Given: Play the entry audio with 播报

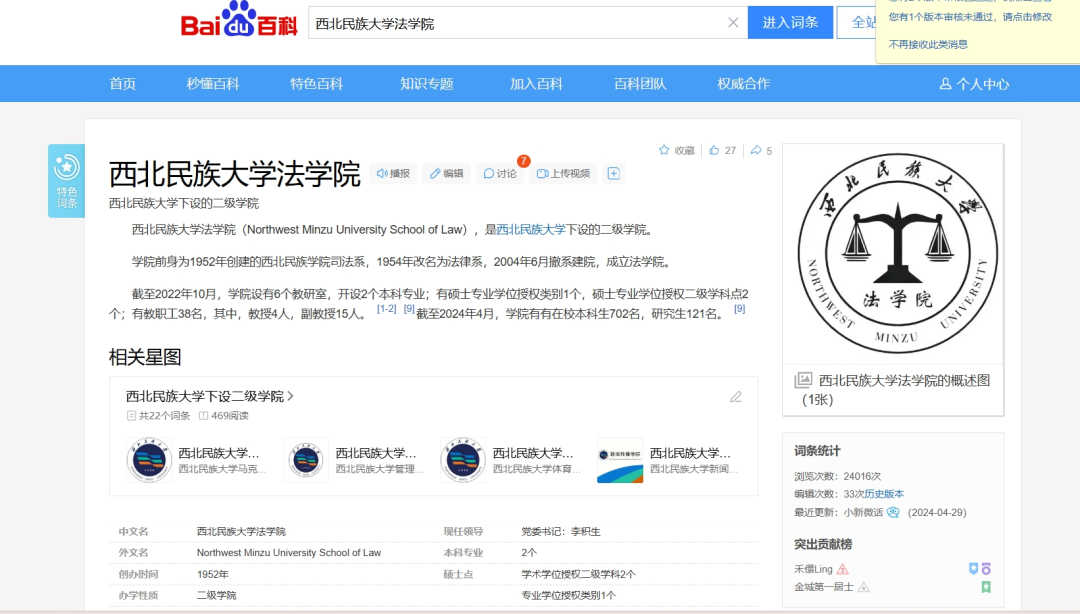Looking at the screenshot, I should 393,174.
